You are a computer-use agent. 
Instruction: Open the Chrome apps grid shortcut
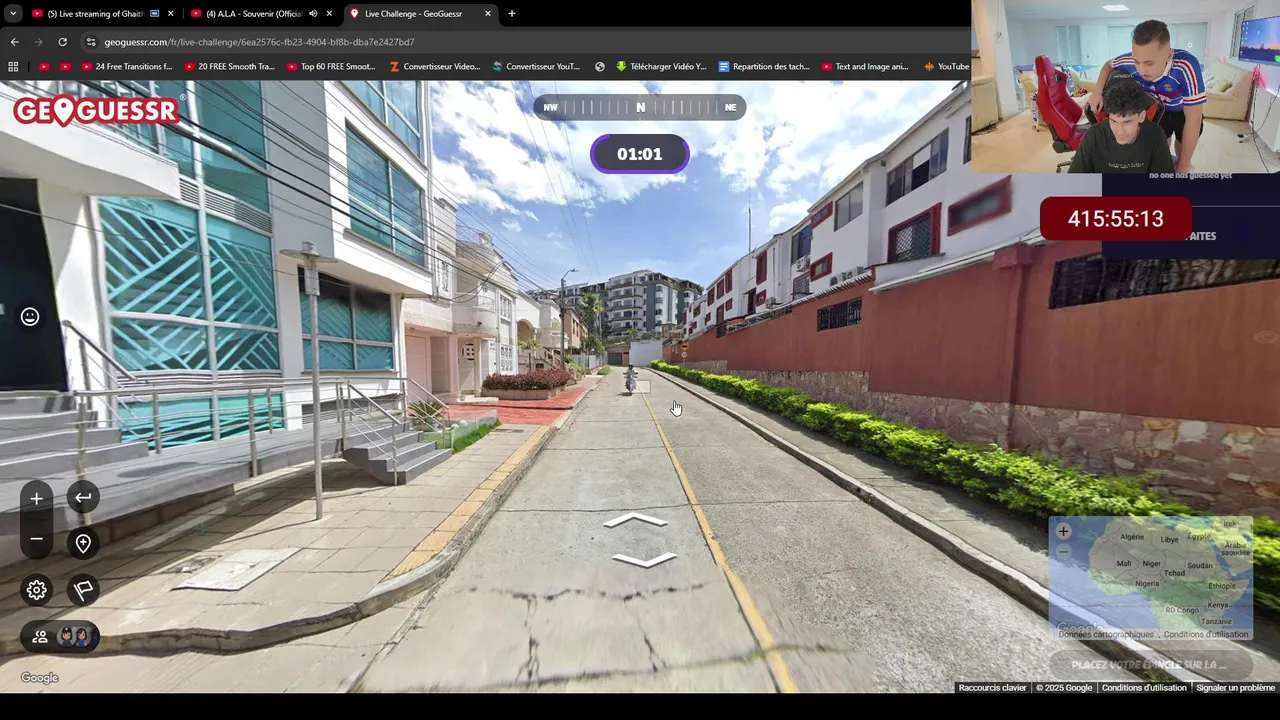(13, 66)
